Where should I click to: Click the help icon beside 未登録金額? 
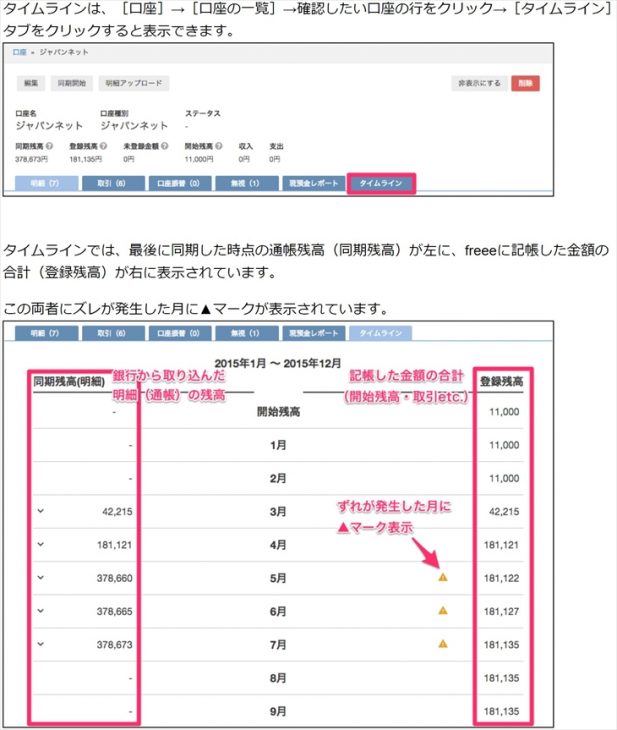165,146
